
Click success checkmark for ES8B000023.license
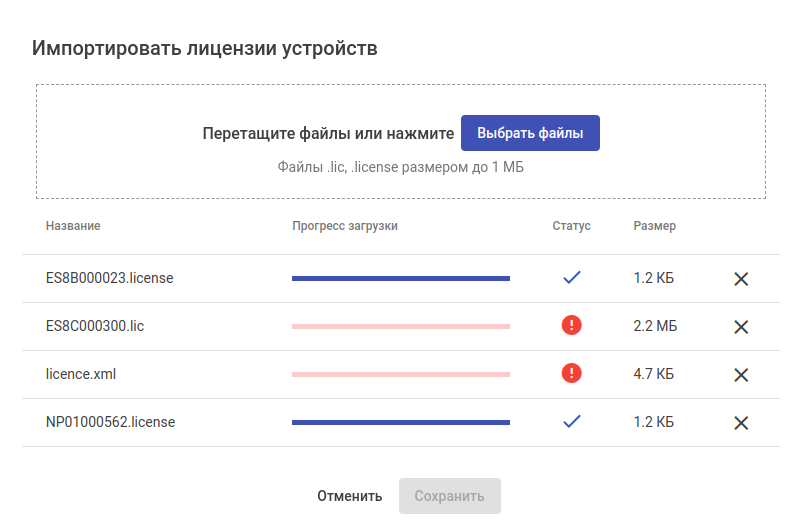point(571,278)
